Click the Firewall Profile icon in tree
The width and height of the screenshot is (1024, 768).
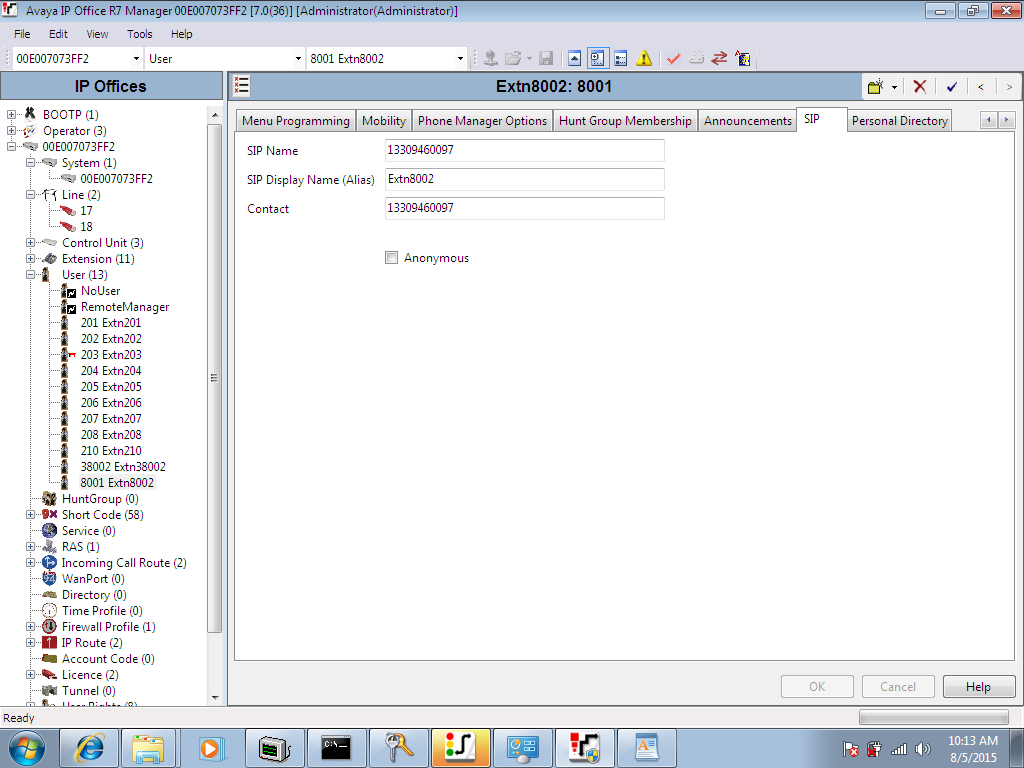click(x=50, y=627)
